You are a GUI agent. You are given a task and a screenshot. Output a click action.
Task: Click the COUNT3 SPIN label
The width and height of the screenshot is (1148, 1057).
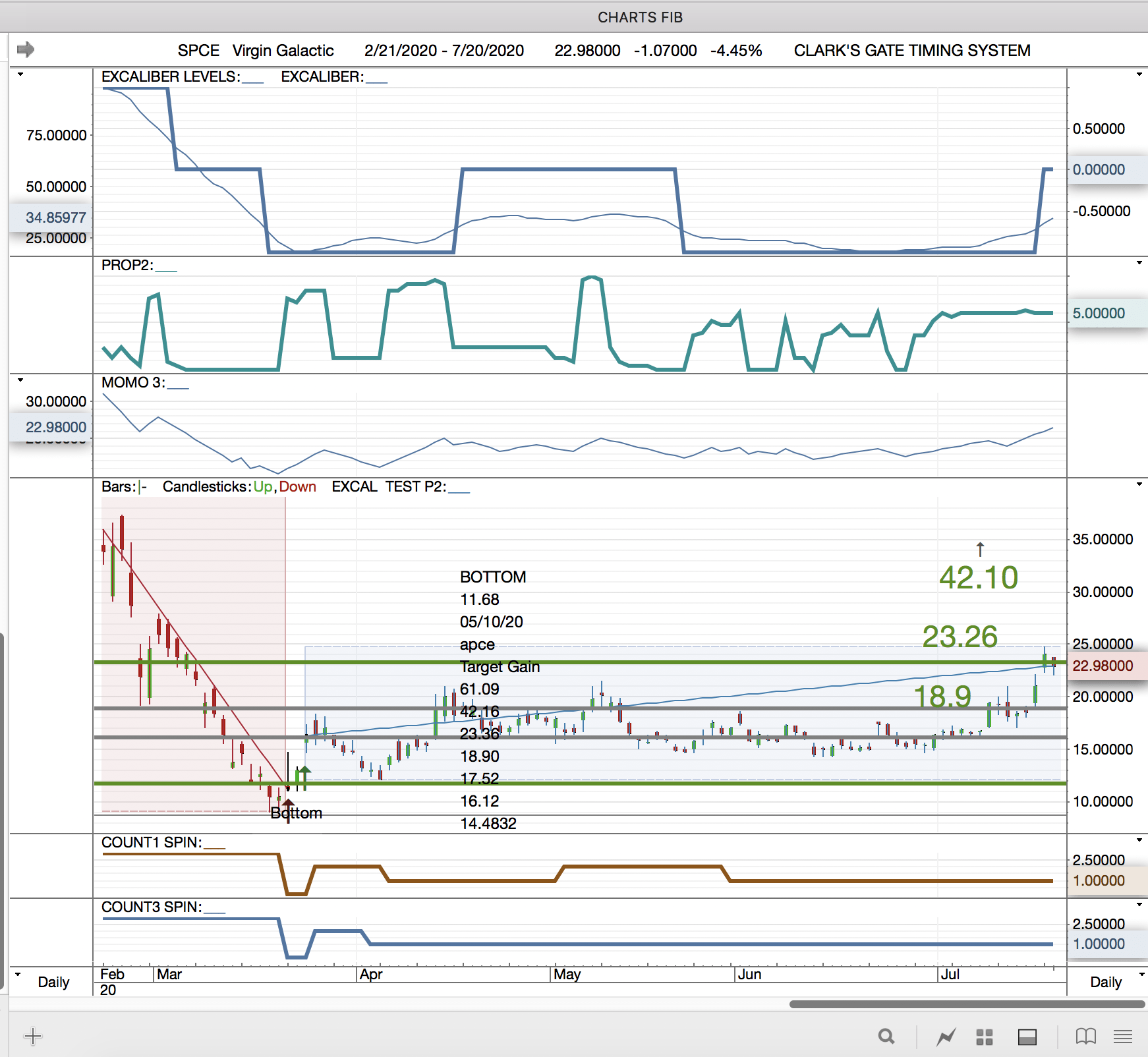[163, 907]
